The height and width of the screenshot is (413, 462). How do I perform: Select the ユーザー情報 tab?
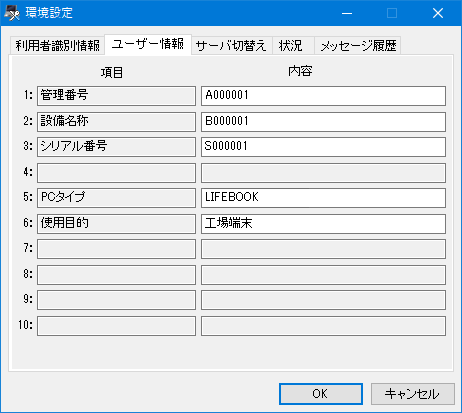click(148, 44)
